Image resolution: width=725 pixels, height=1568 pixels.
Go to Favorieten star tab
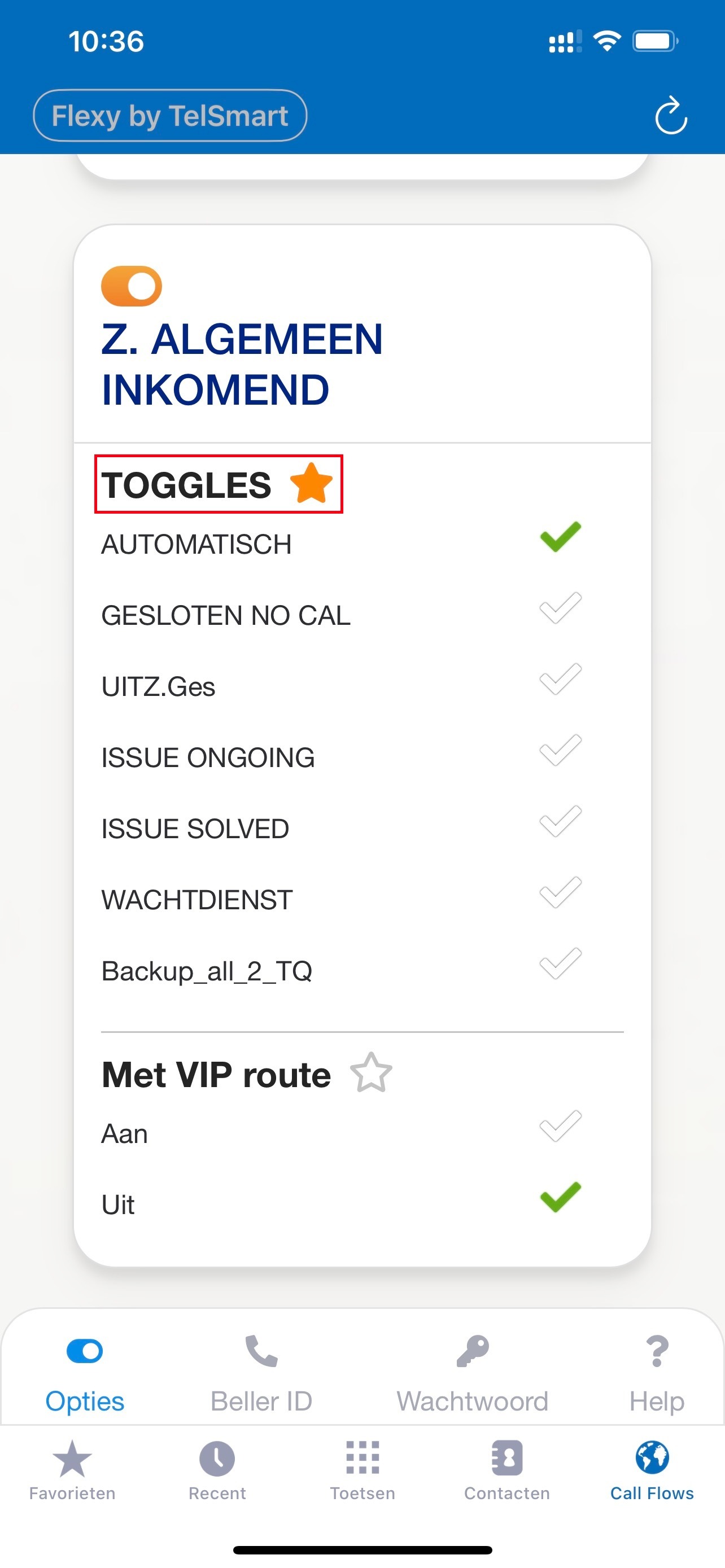(x=72, y=1469)
